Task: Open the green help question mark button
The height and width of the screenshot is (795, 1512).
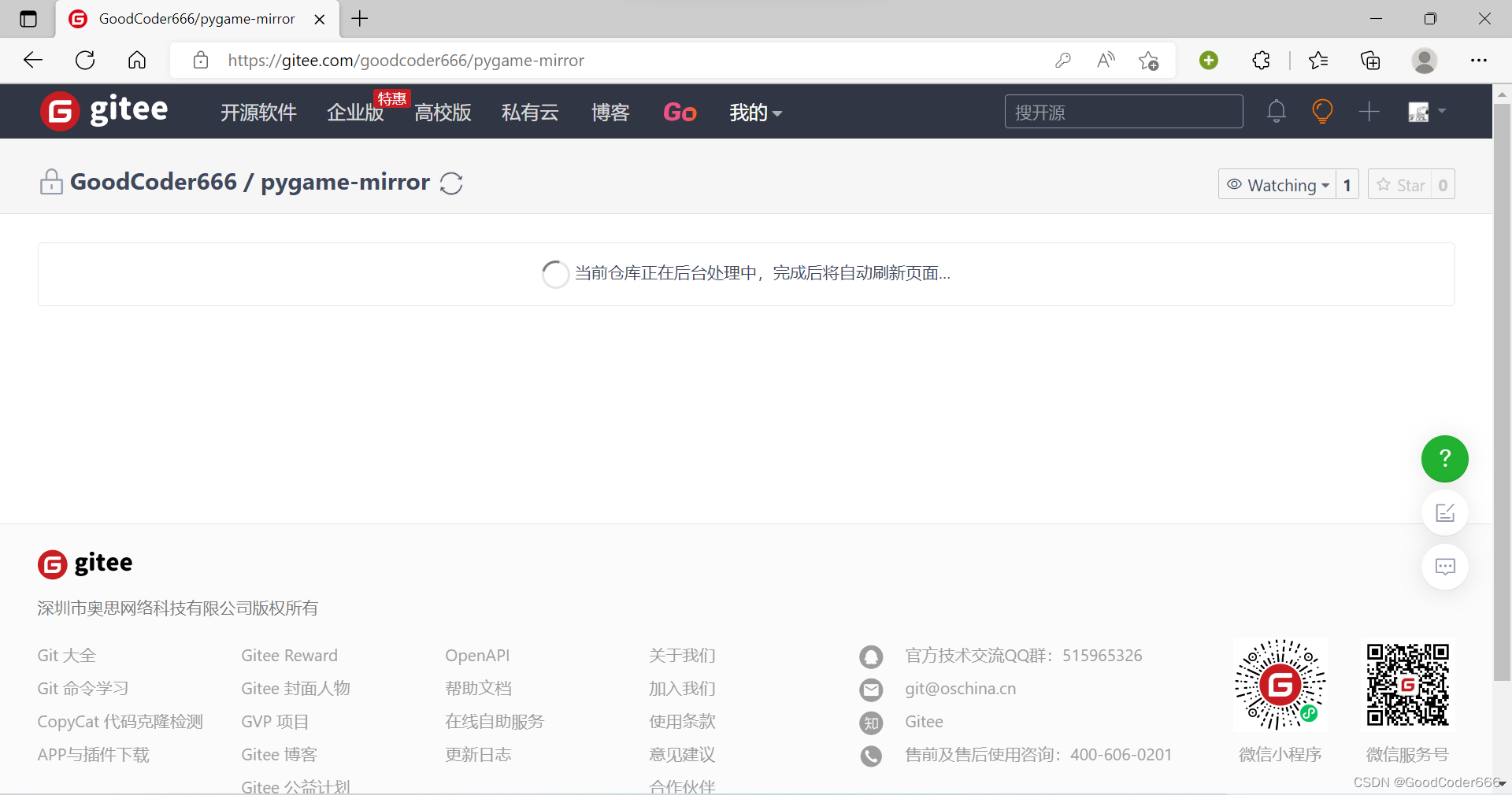Action: tap(1444, 459)
